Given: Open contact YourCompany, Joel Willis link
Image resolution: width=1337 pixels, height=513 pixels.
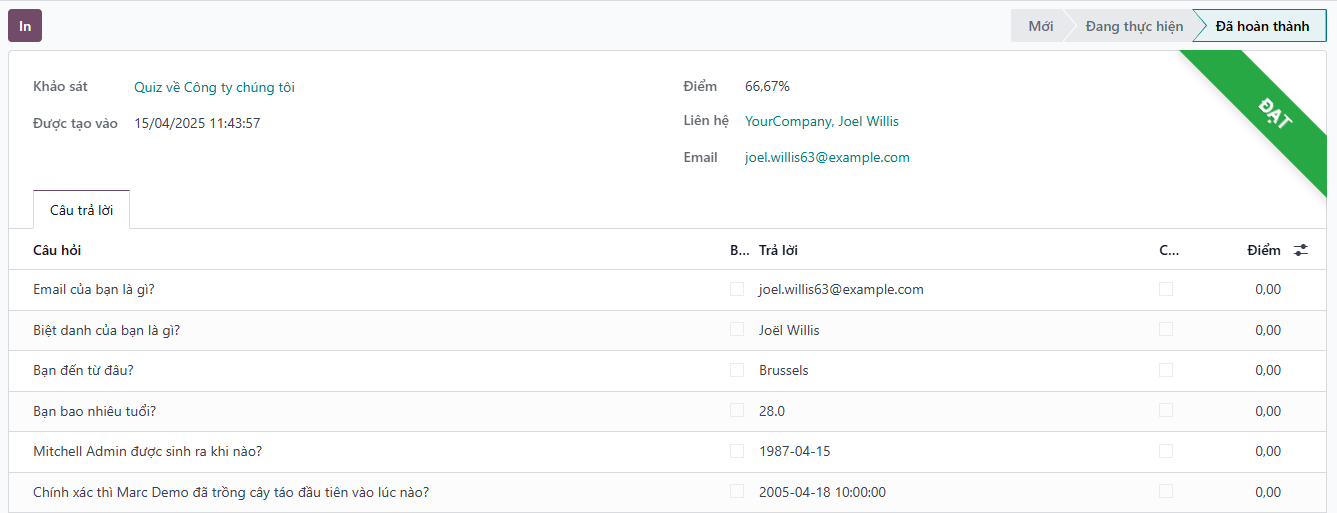Looking at the screenshot, I should [x=821, y=121].
